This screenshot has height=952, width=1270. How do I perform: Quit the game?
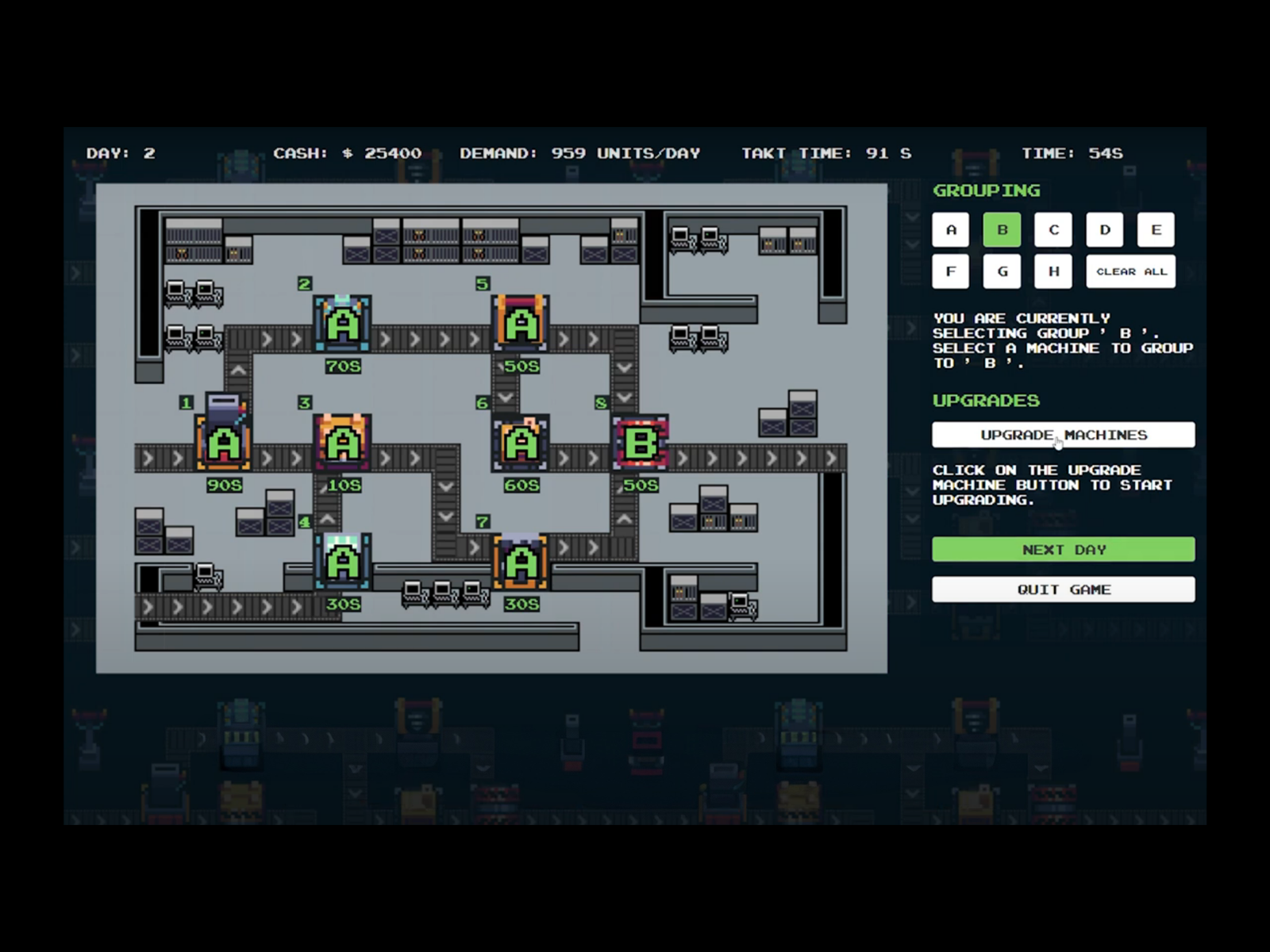click(x=1063, y=589)
